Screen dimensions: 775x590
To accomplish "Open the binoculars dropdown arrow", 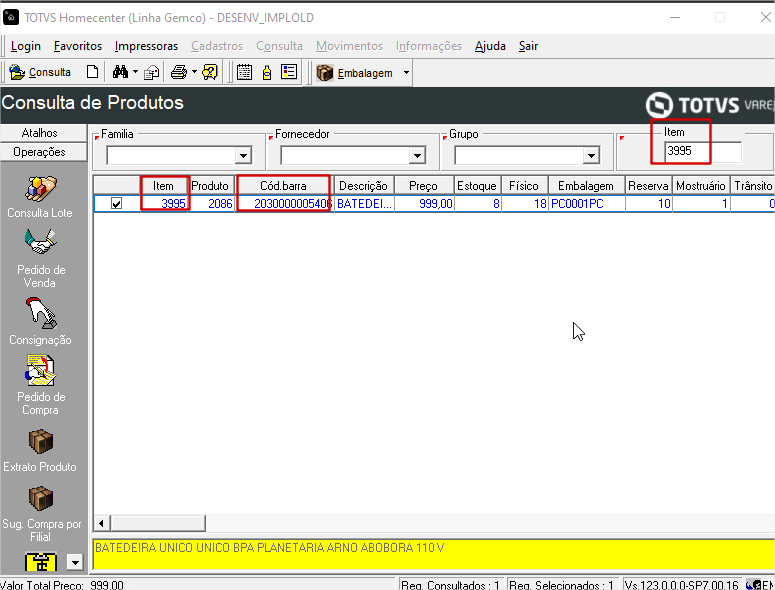I will (x=135, y=72).
